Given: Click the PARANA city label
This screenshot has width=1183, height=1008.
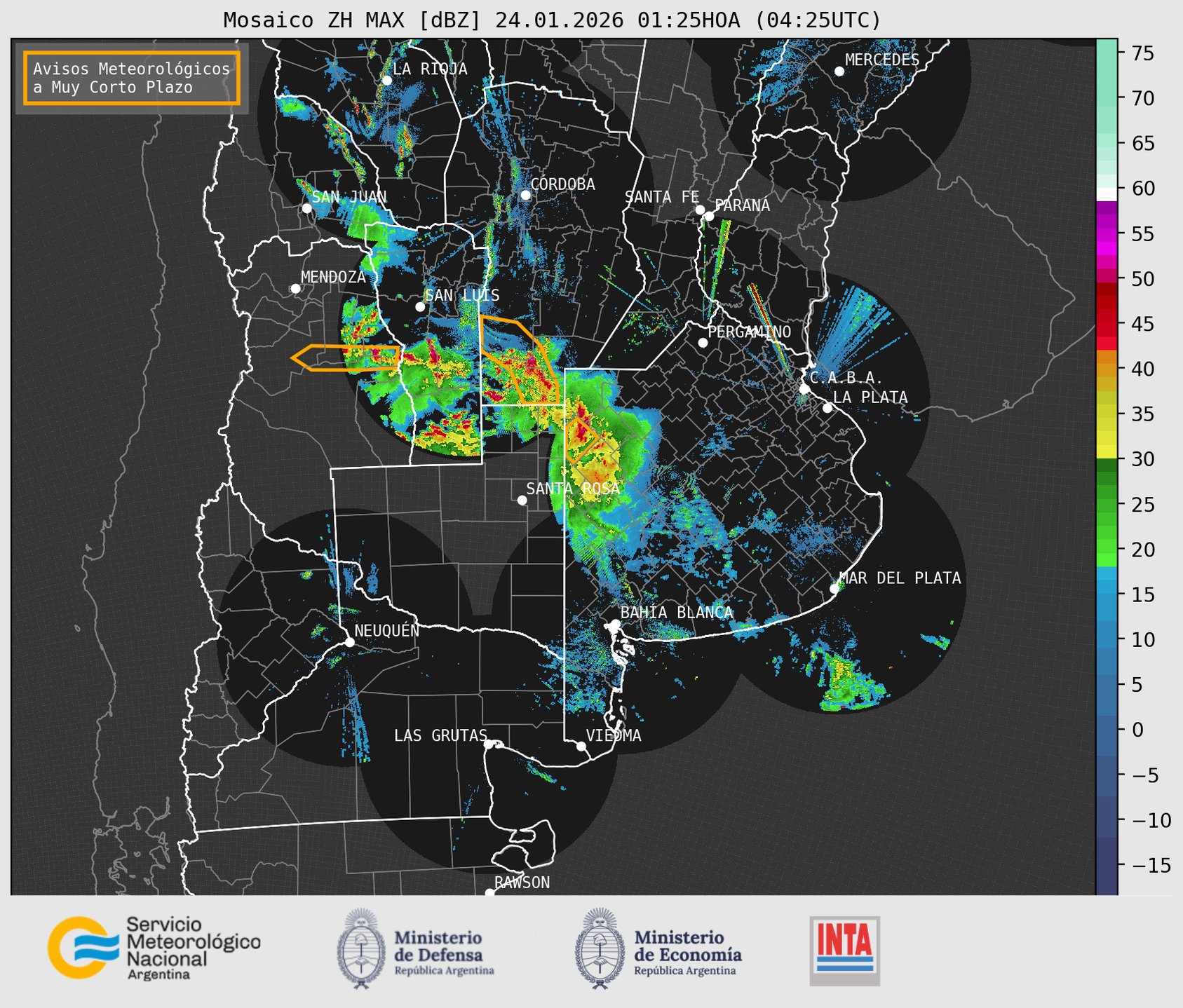Looking at the screenshot, I should [742, 205].
